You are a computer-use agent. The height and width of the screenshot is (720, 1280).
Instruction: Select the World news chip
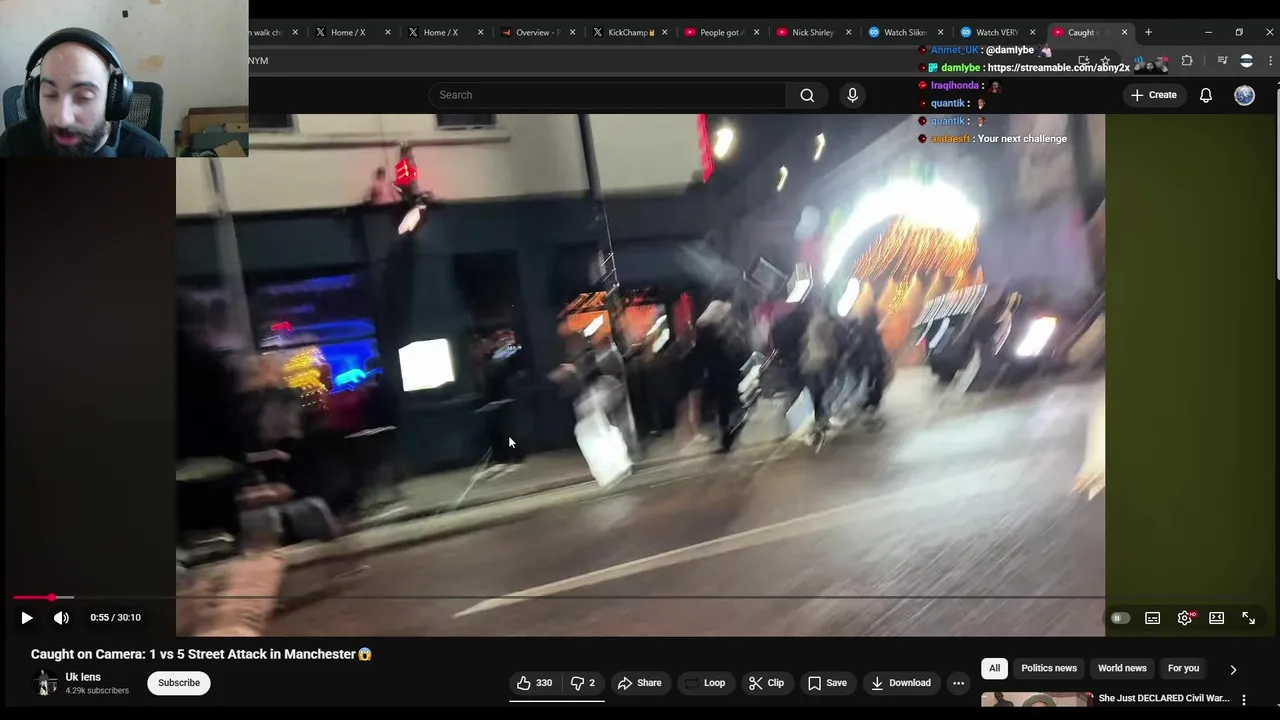pyautogui.click(x=1122, y=668)
